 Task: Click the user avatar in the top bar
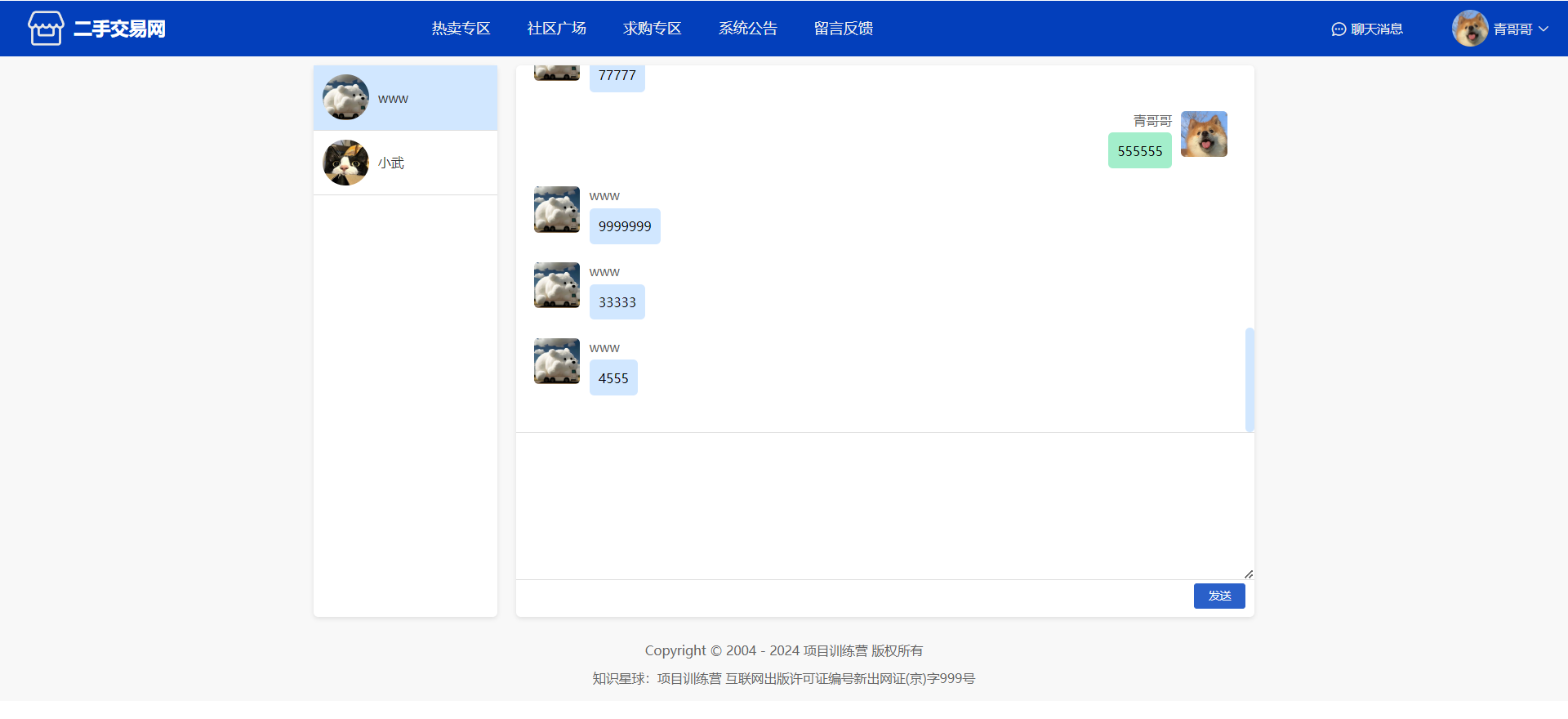[1470, 29]
